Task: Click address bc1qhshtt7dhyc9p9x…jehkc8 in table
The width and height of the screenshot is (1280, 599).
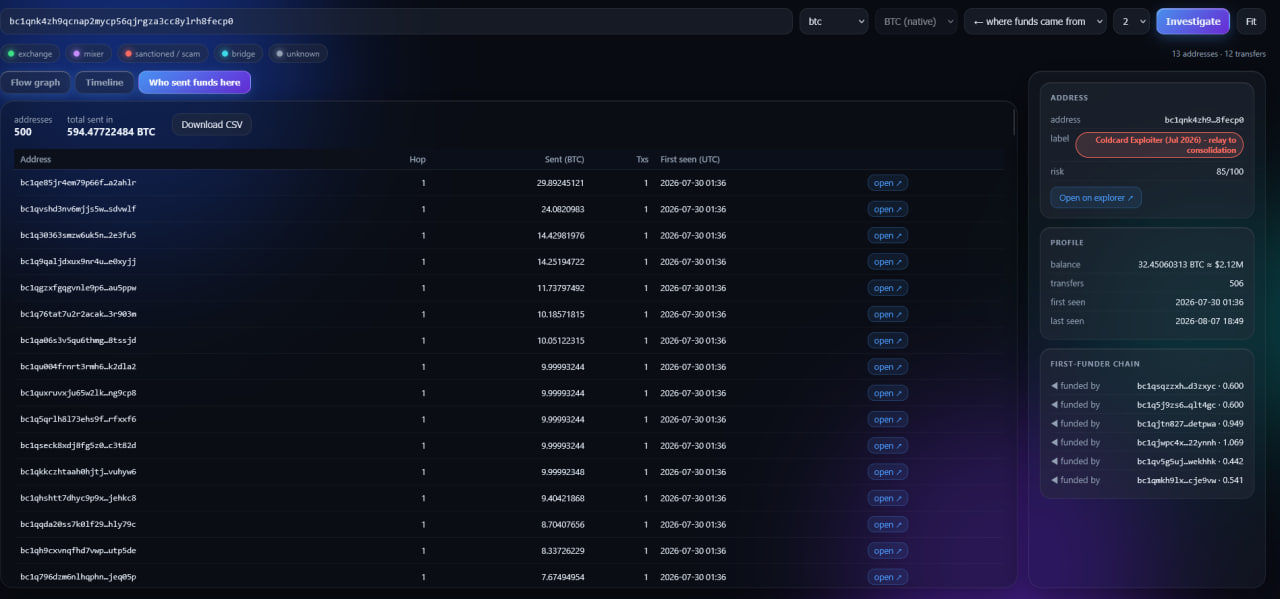Action: 78,498
